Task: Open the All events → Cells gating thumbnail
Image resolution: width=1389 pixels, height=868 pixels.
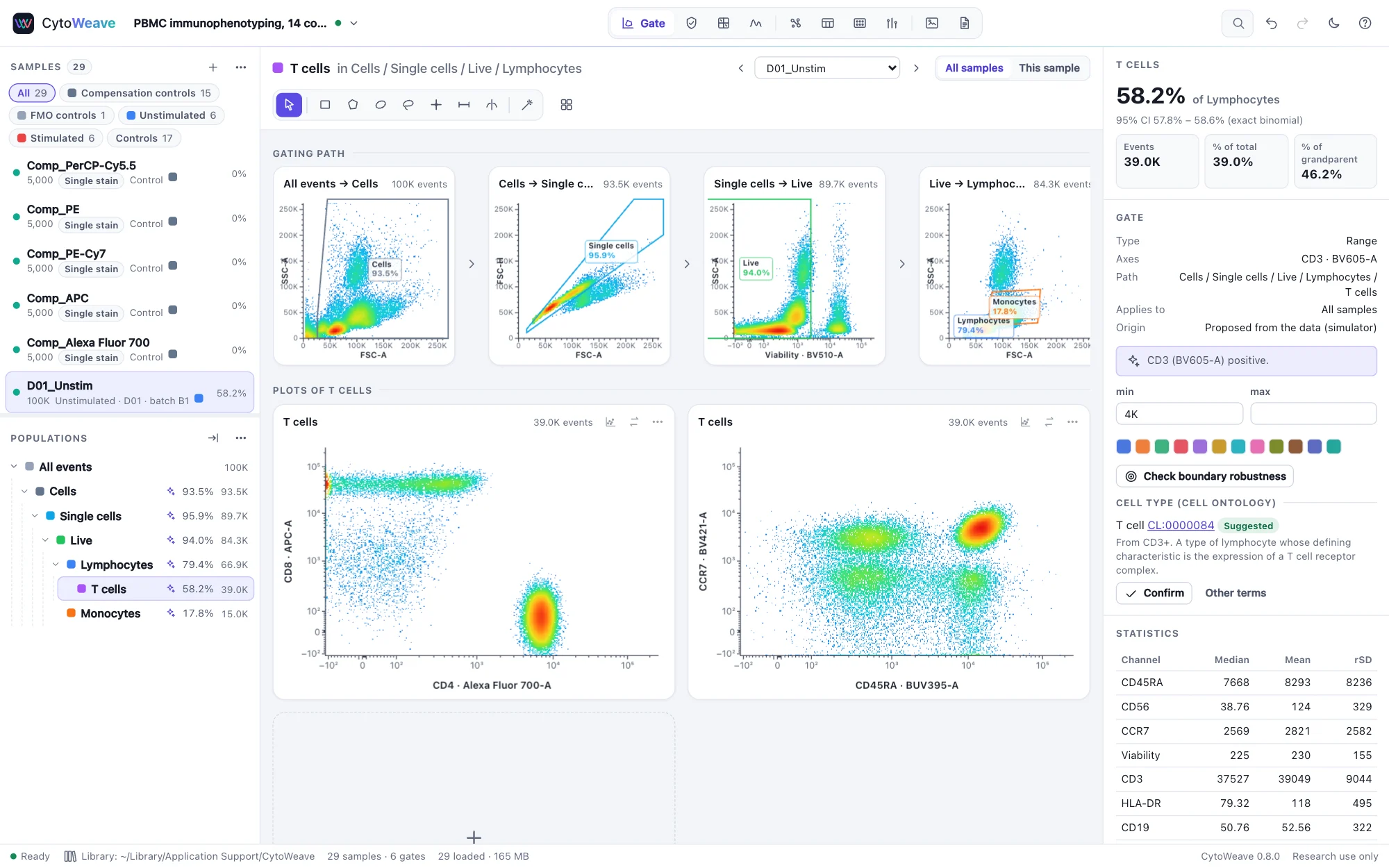Action: coord(364,266)
